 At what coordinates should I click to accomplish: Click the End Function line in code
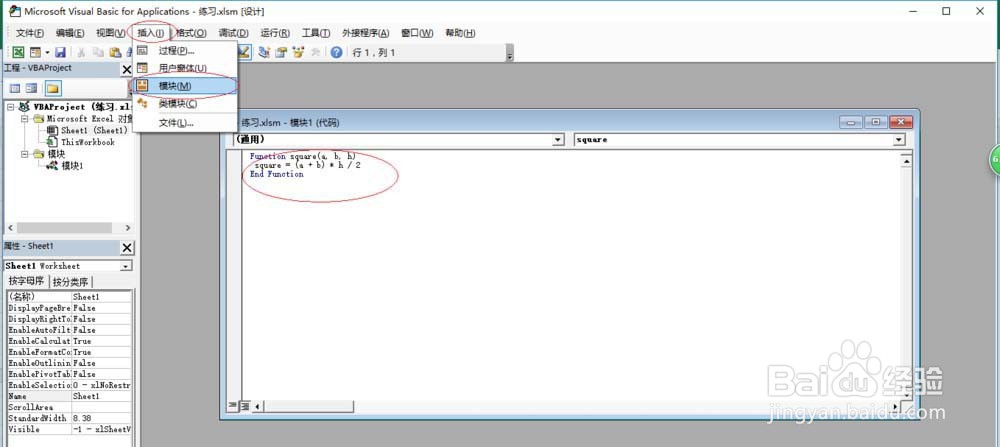point(277,174)
